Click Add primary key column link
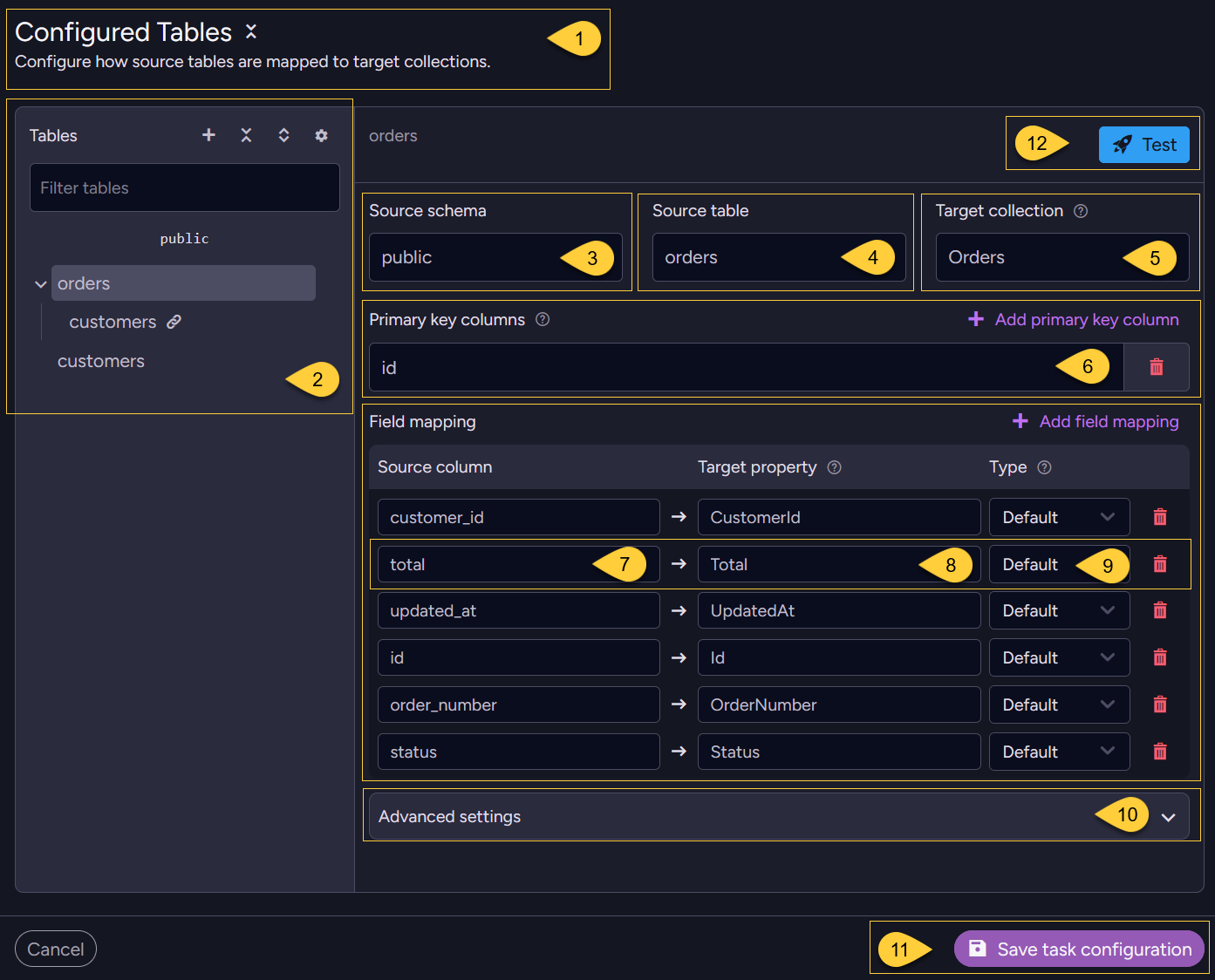The height and width of the screenshot is (980, 1215). point(1074,320)
